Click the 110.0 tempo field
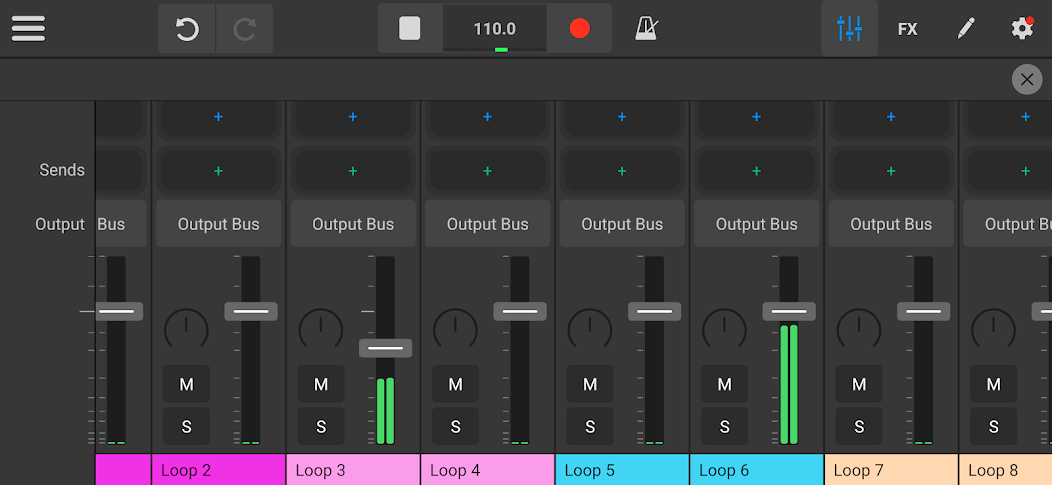 point(494,29)
